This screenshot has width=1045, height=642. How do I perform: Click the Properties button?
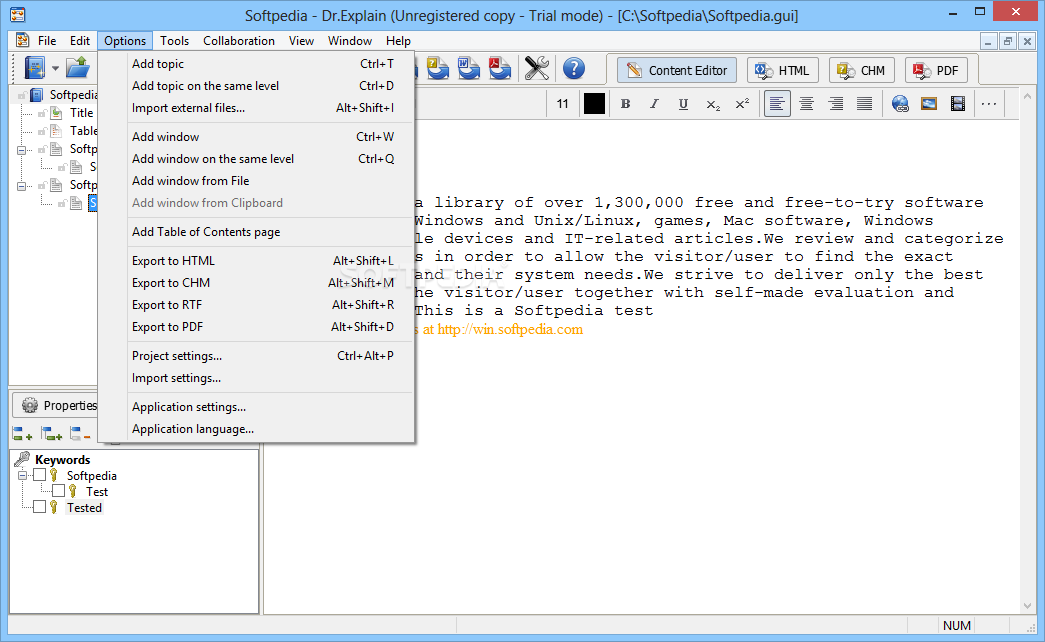click(57, 405)
